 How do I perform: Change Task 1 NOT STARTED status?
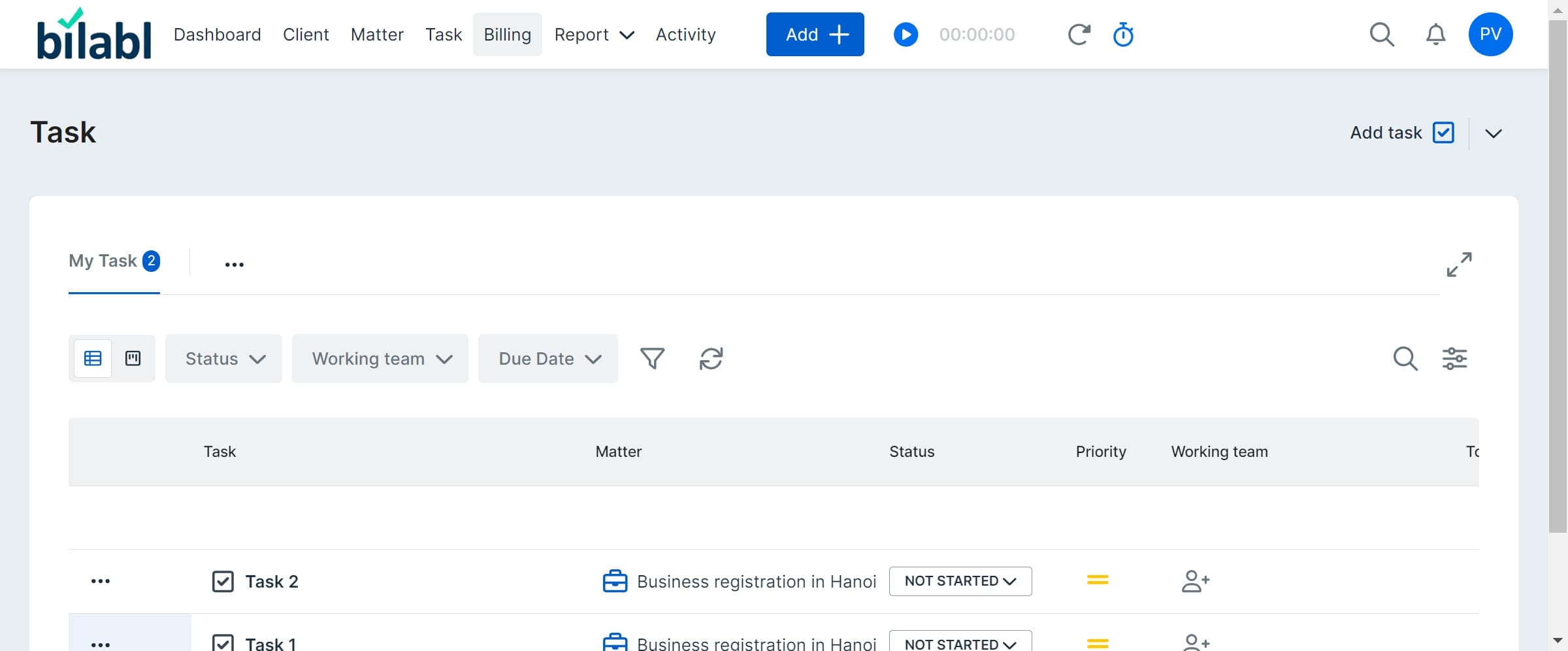tap(960, 642)
